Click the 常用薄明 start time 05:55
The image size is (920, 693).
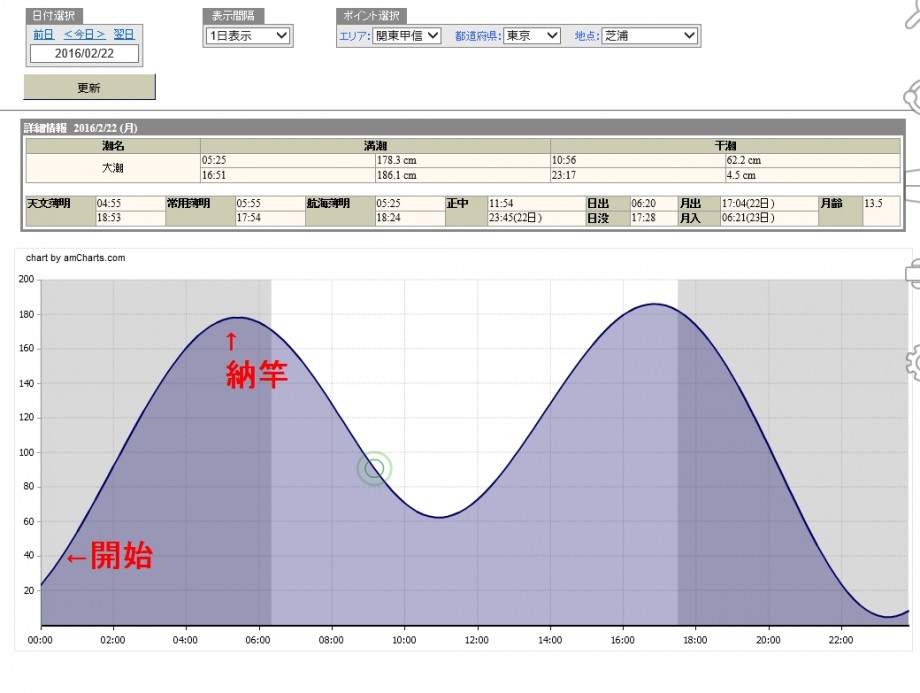click(x=270, y=203)
